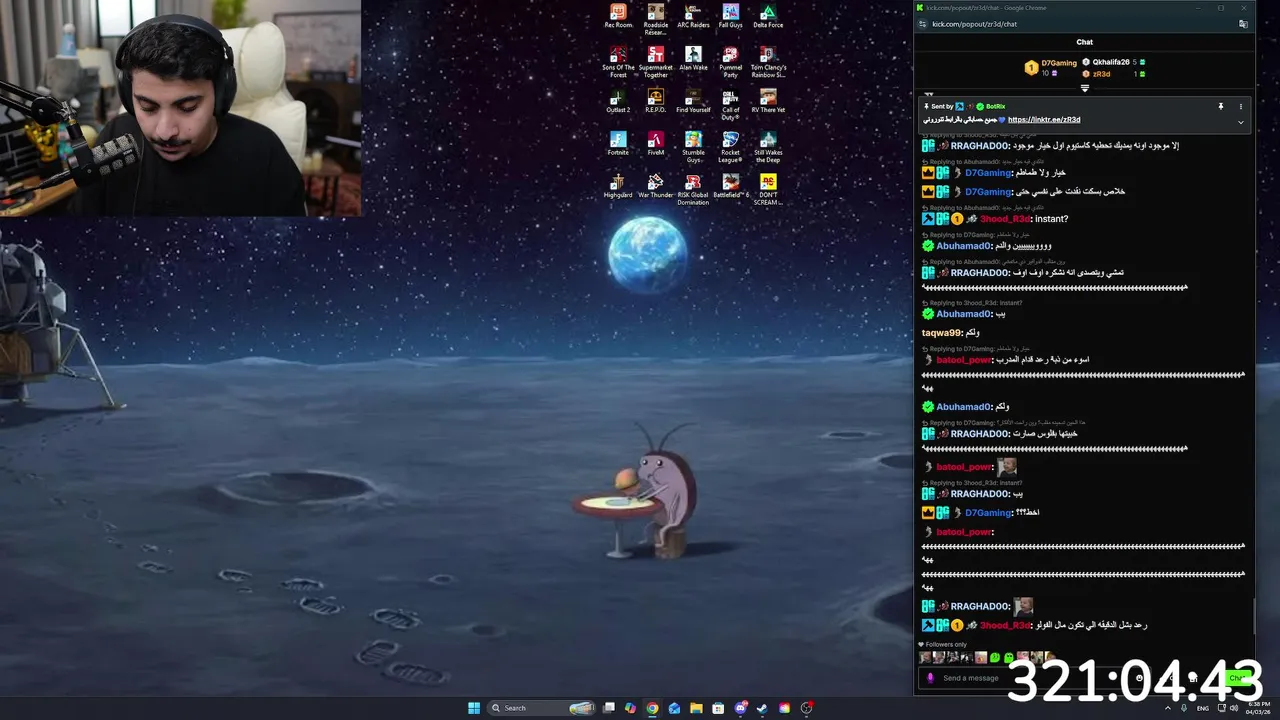Viewport: 1280px width, 720px height.
Task: Unpin the pinned BotRix message
Action: [x=1220, y=106]
